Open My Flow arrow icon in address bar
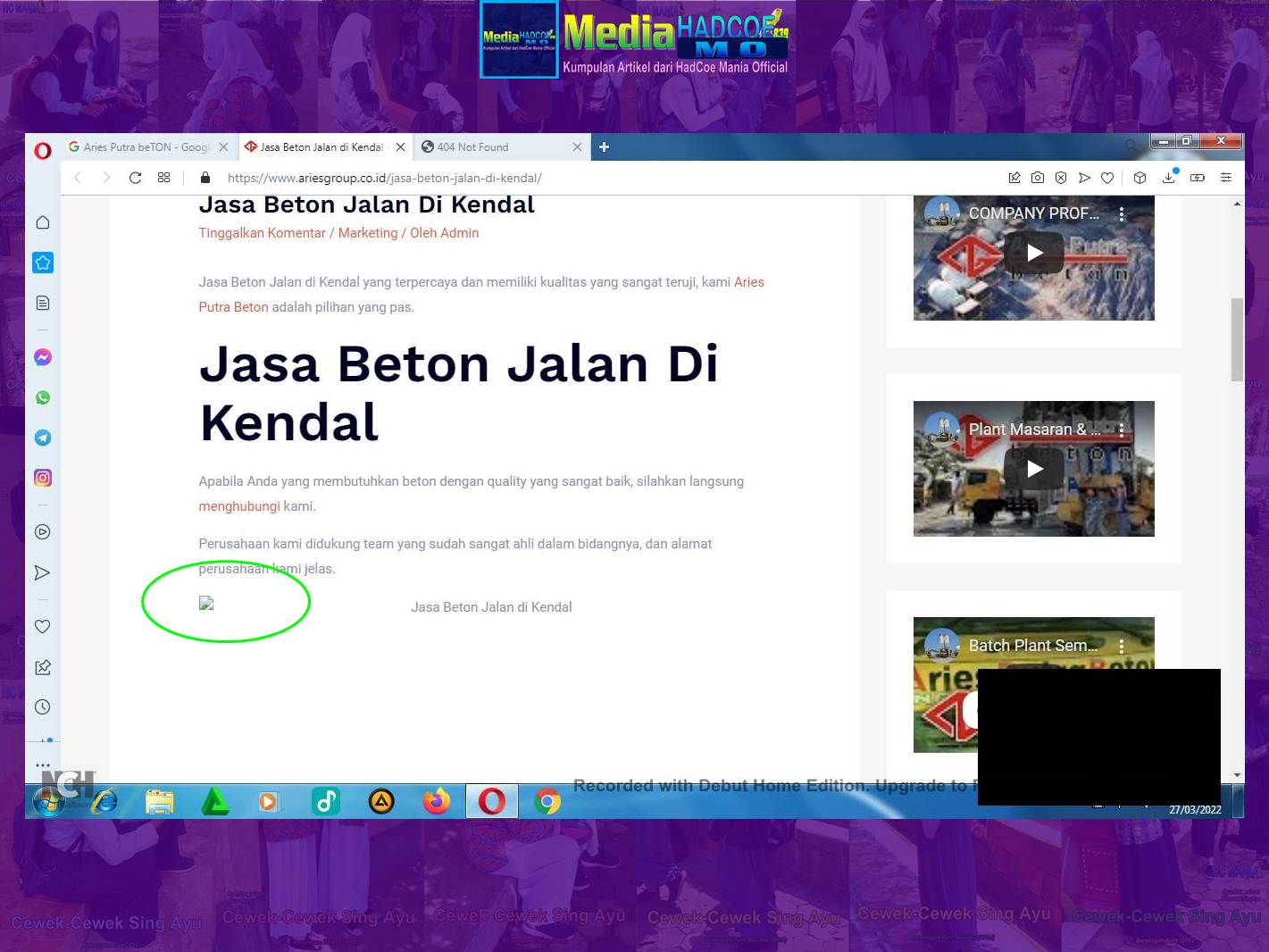The width and height of the screenshot is (1269, 952). [x=1084, y=178]
